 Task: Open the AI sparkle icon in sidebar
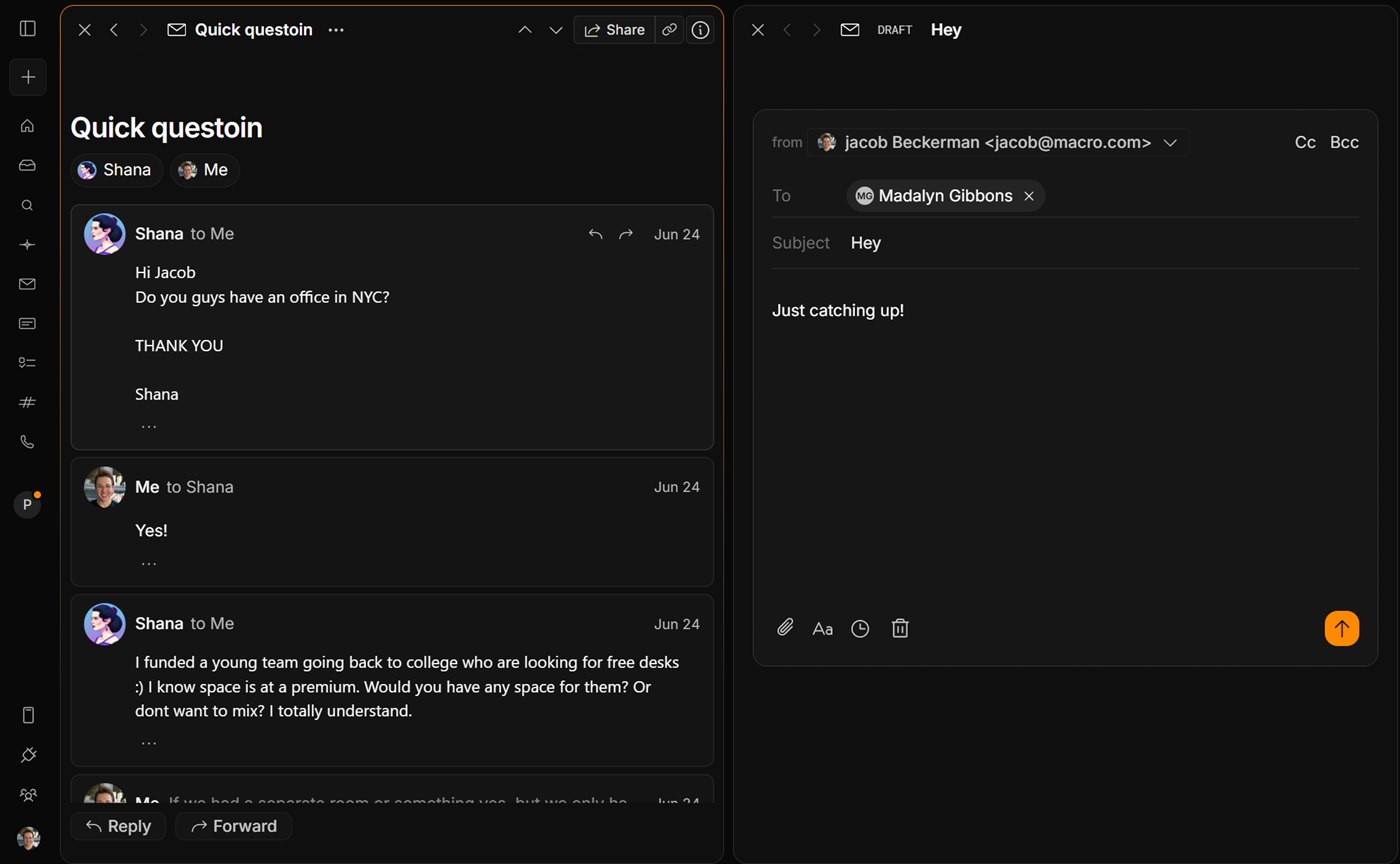tap(28, 245)
